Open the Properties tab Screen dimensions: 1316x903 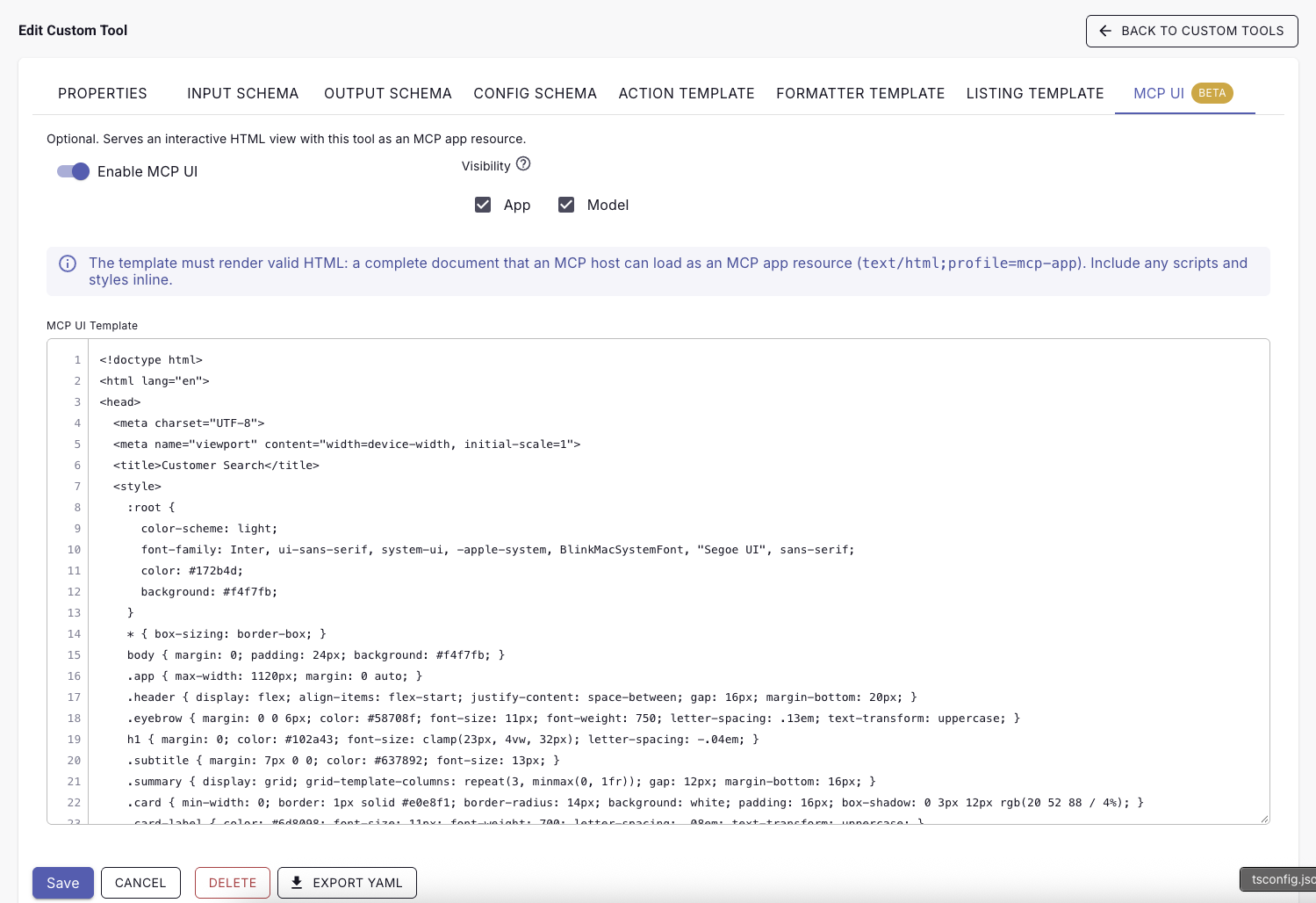click(103, 93)
